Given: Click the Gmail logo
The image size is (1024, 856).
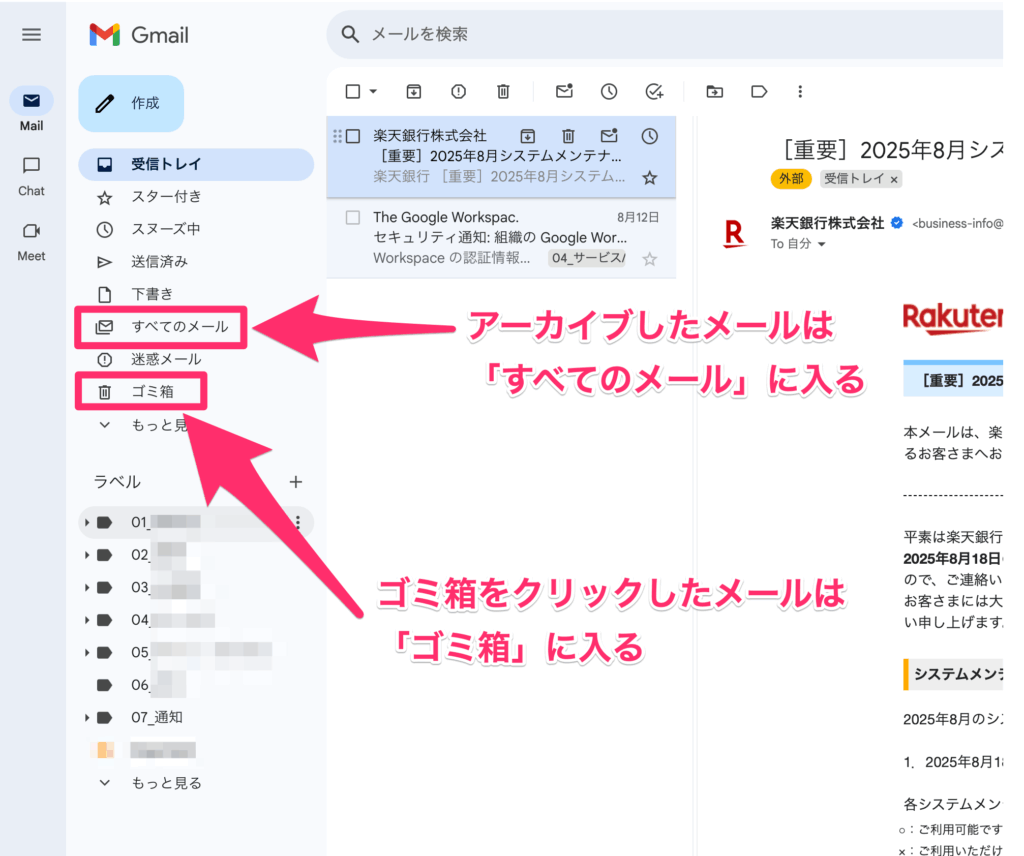Looking at the screenshot, I should (139, 35).
